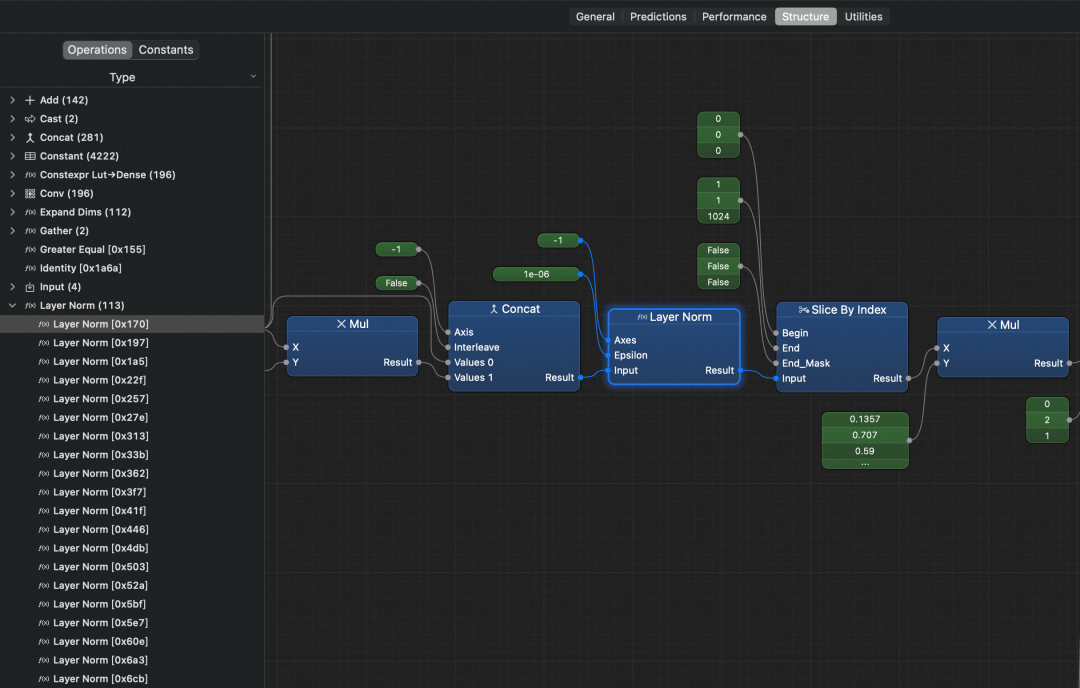
Task: Open the Type dropdown in the sidebar
Action: tap(253, 77)
